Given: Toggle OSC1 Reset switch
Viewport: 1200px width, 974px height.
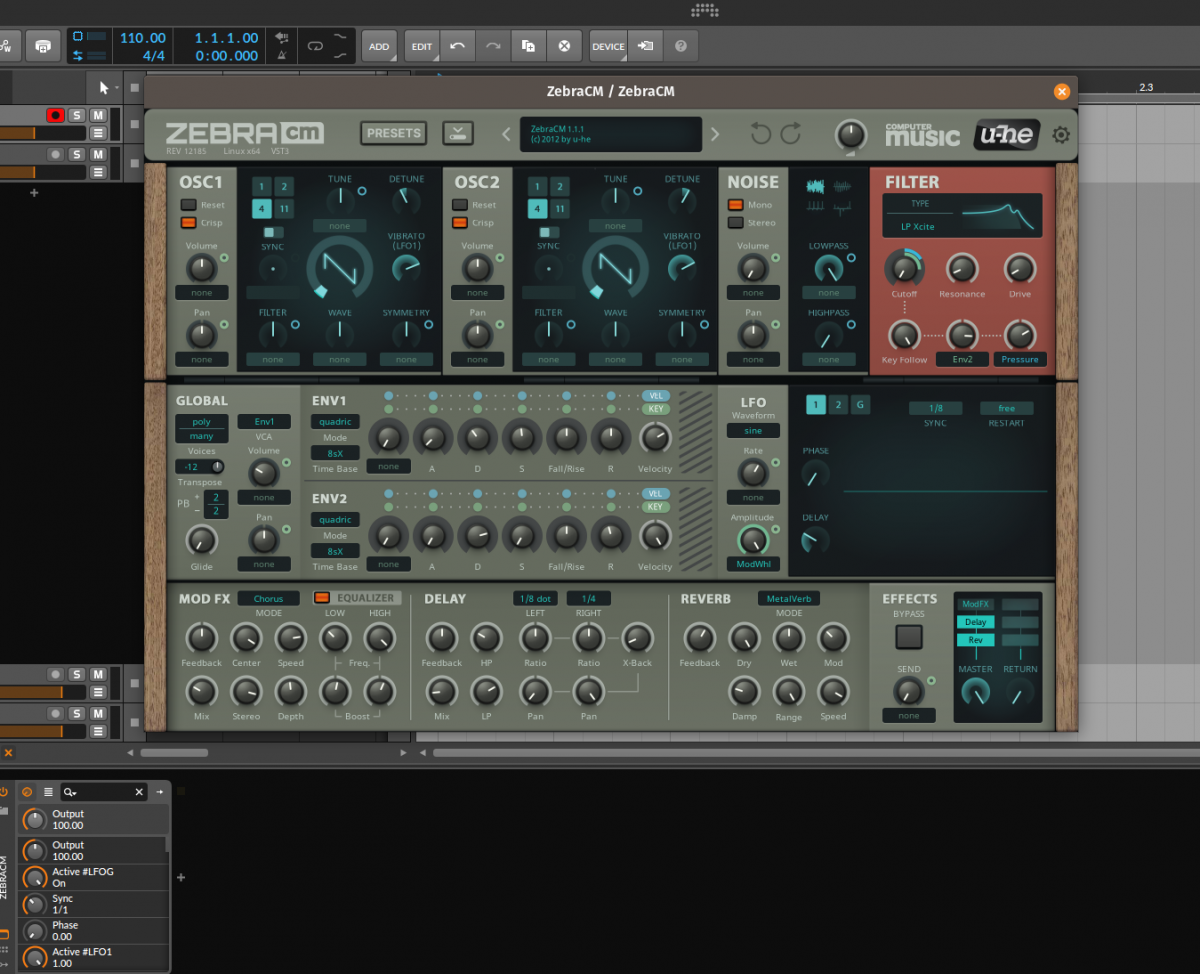Looking at the screenshot, I should pyautogui.click(x=188, y=205).
